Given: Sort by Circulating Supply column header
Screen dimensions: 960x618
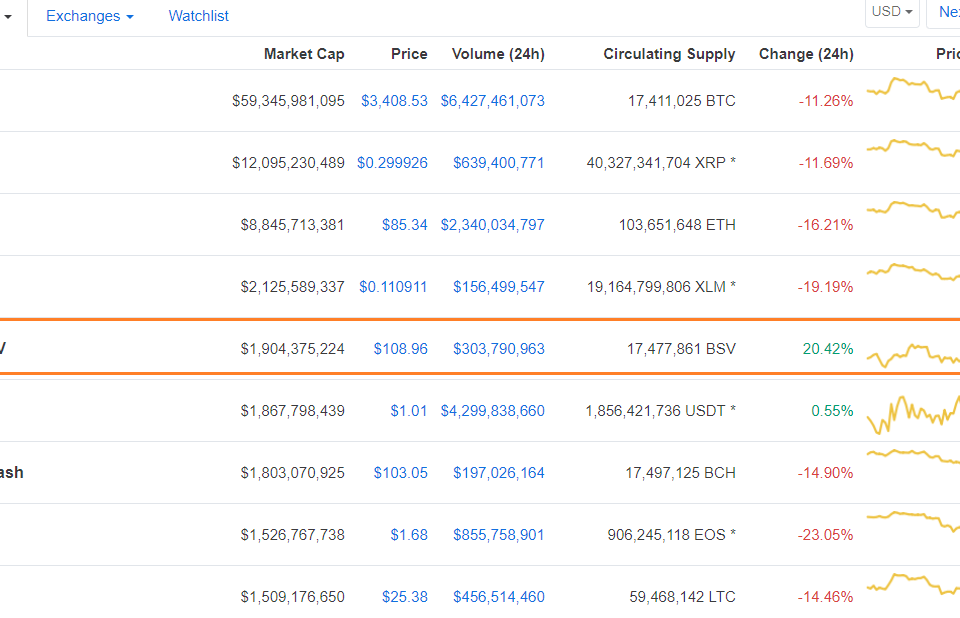Looking at the screenshot, I should tap(669, 54).
